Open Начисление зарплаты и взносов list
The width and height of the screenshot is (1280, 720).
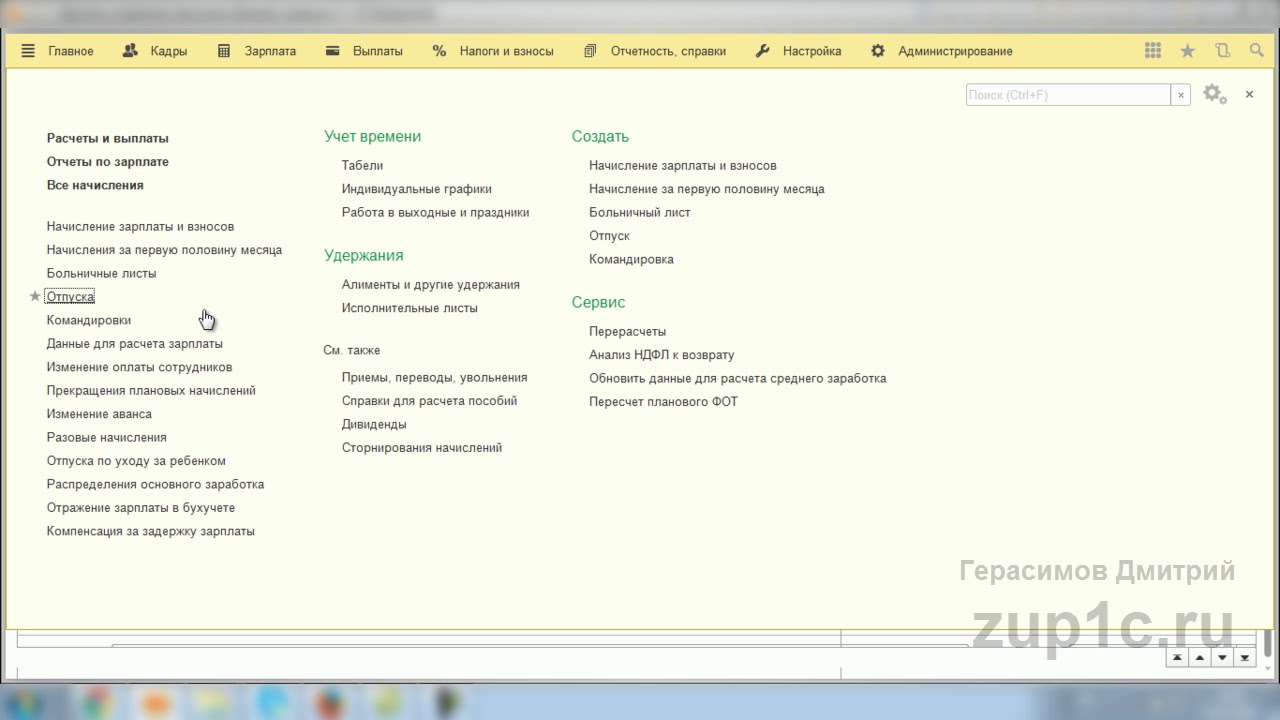(140, 226)
